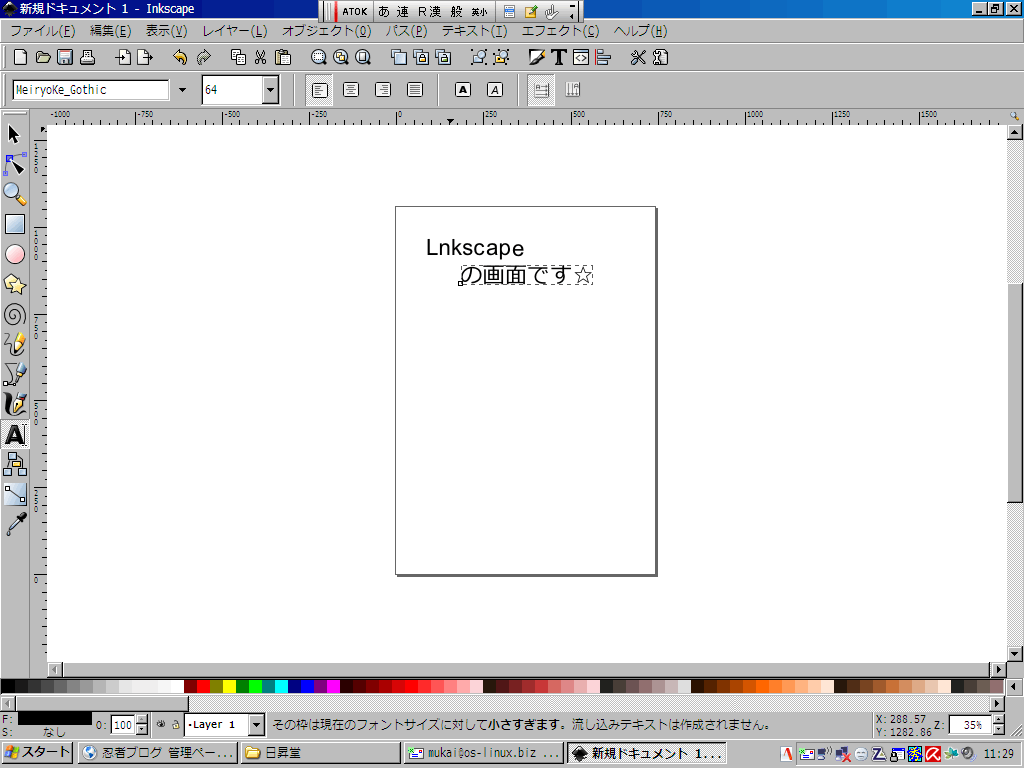Open palette menu arrow at swatches end
1024x768 pixels.
coord(1014,686)
